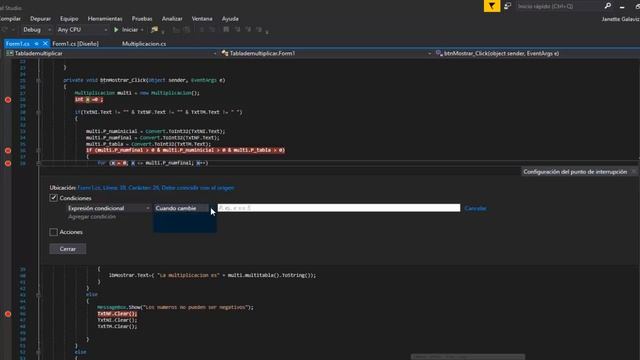Click the Cancelar link

coord(475,209)
